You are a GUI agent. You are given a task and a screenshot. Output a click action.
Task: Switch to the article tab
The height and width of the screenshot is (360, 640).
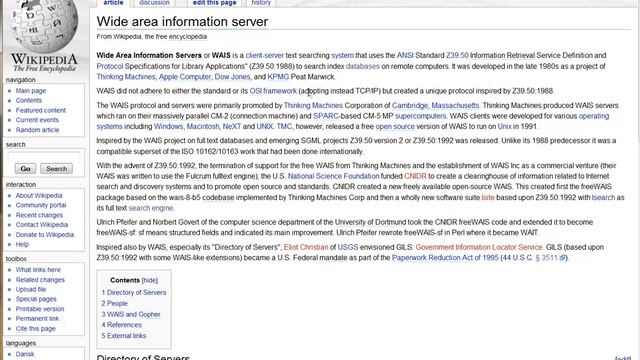point(113,3)
